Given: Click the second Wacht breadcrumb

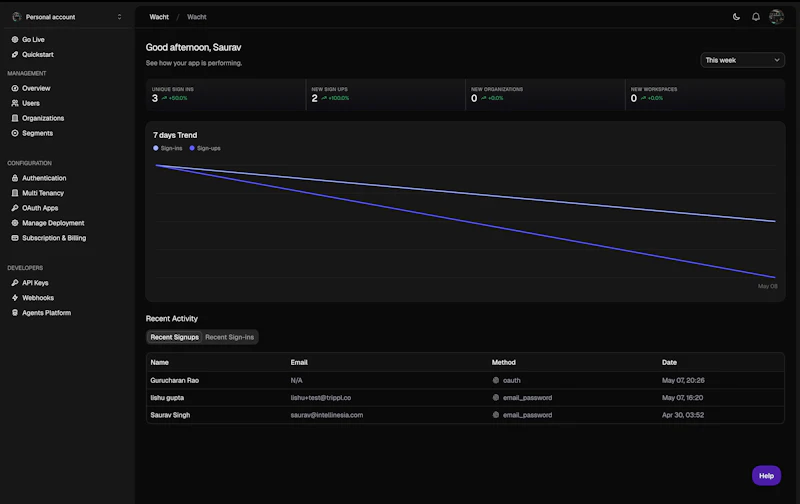Looking at the screenshot, I should tap(196, 17).
